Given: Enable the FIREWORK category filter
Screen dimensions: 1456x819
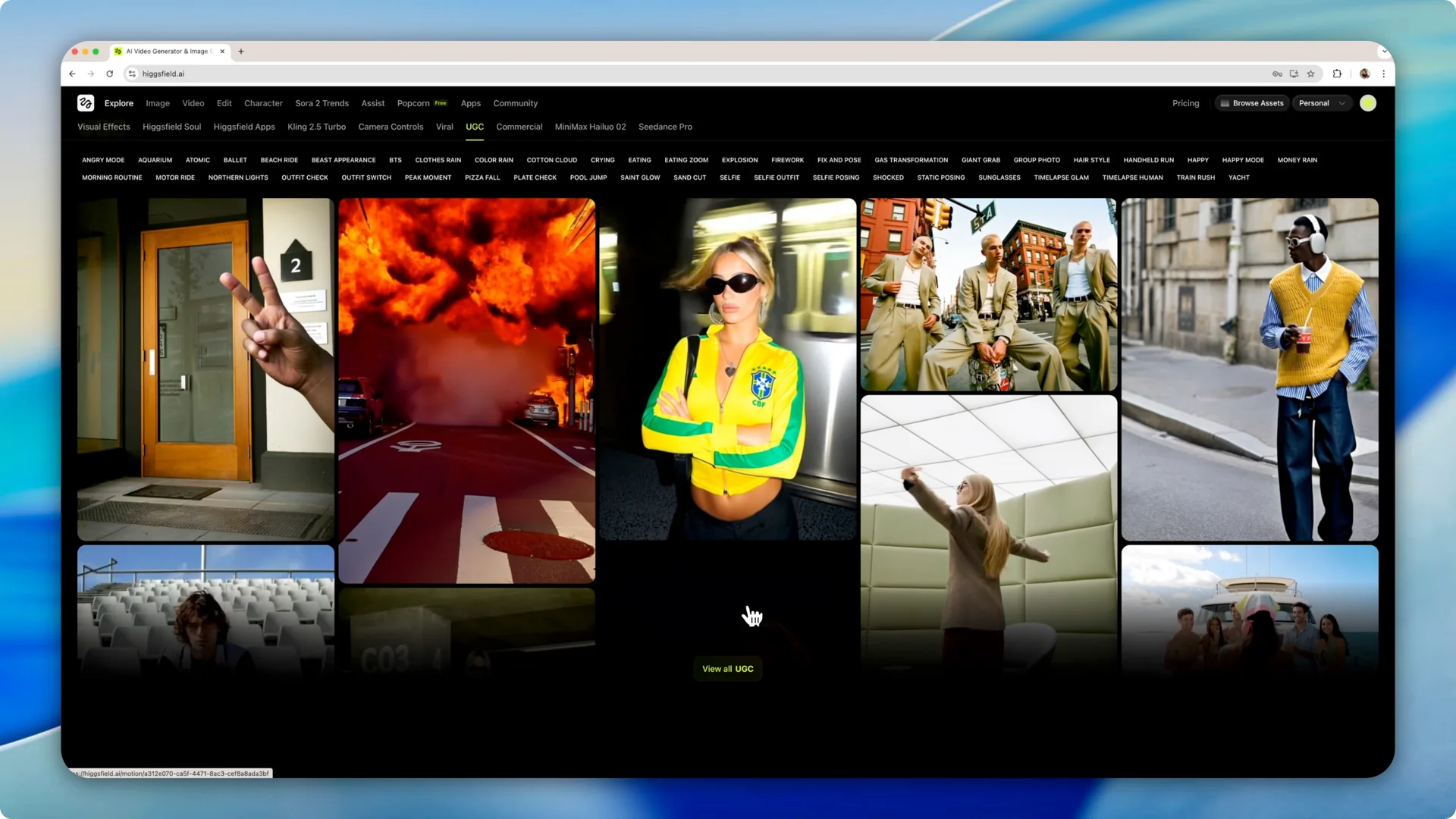Looking at the screenshot, I should (x=787, y=160).
